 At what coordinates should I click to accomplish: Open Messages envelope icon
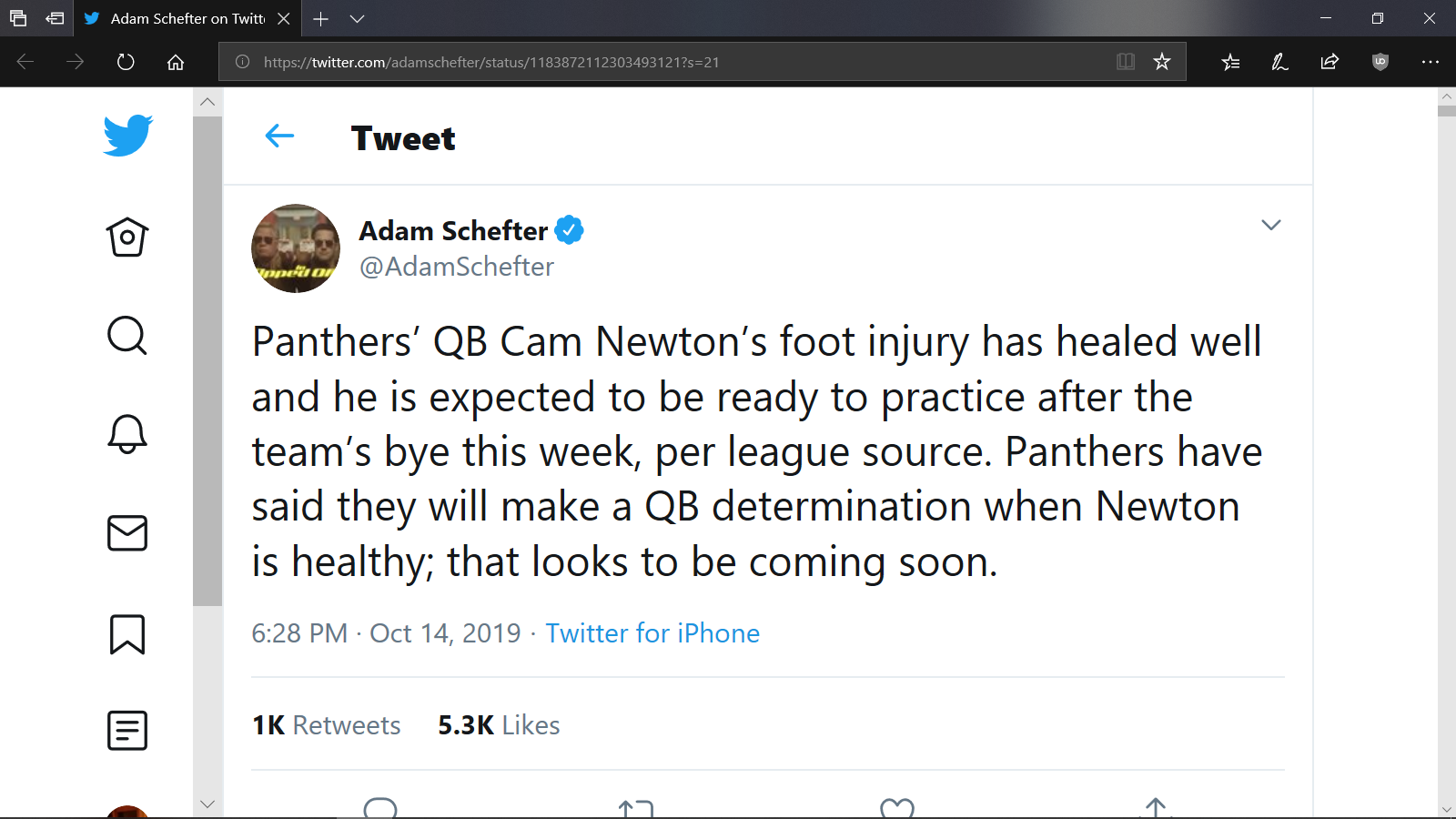point(127,533)
